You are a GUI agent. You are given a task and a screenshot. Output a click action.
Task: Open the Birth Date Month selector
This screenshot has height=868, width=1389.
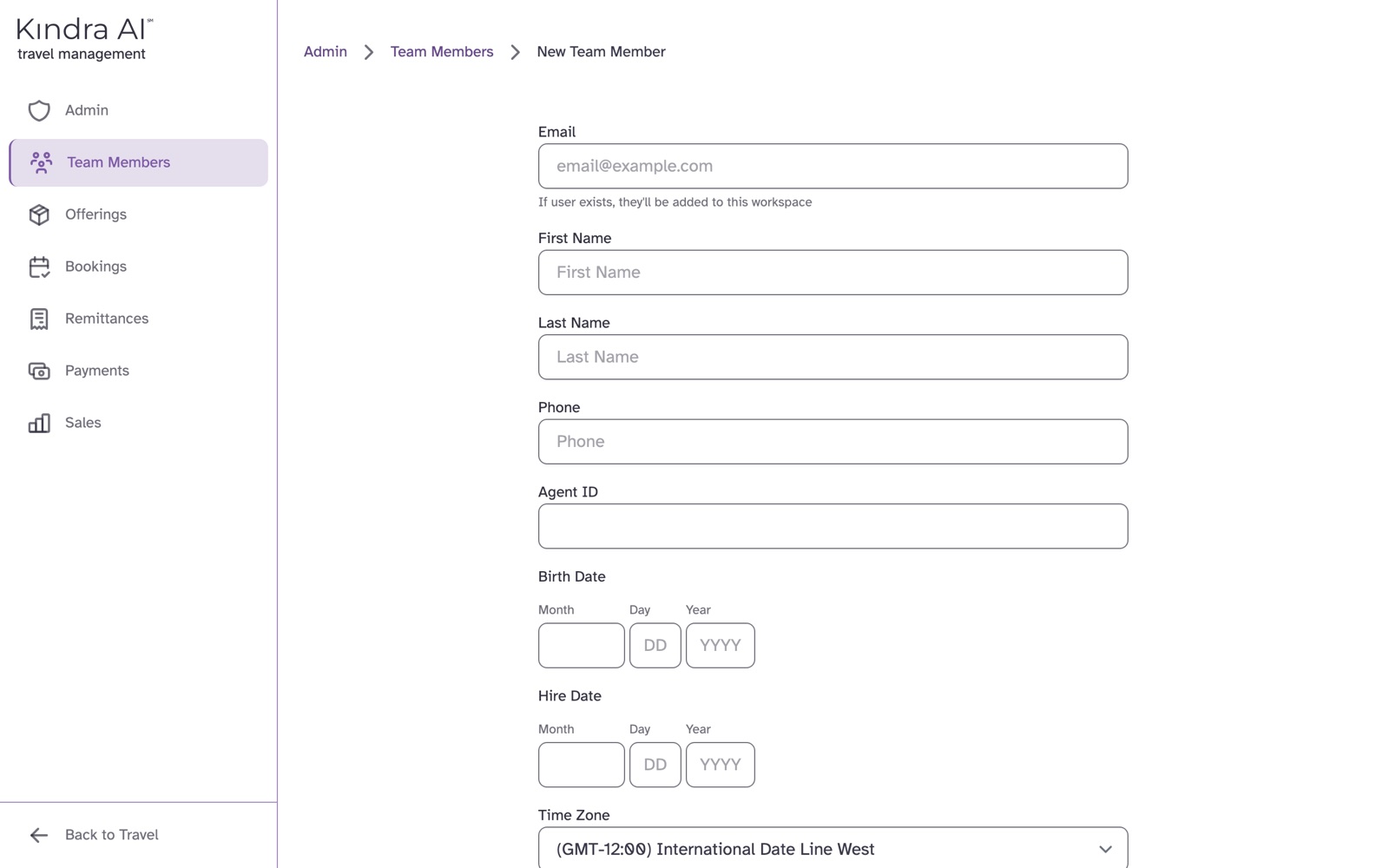581,645
